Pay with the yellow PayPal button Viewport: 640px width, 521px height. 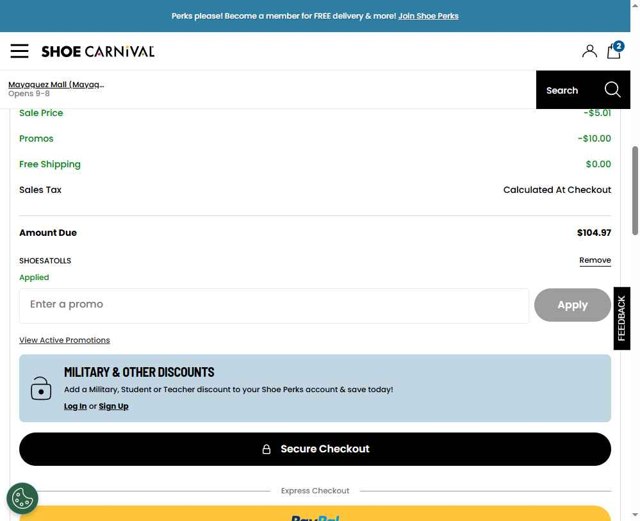[x=315, y=514]
